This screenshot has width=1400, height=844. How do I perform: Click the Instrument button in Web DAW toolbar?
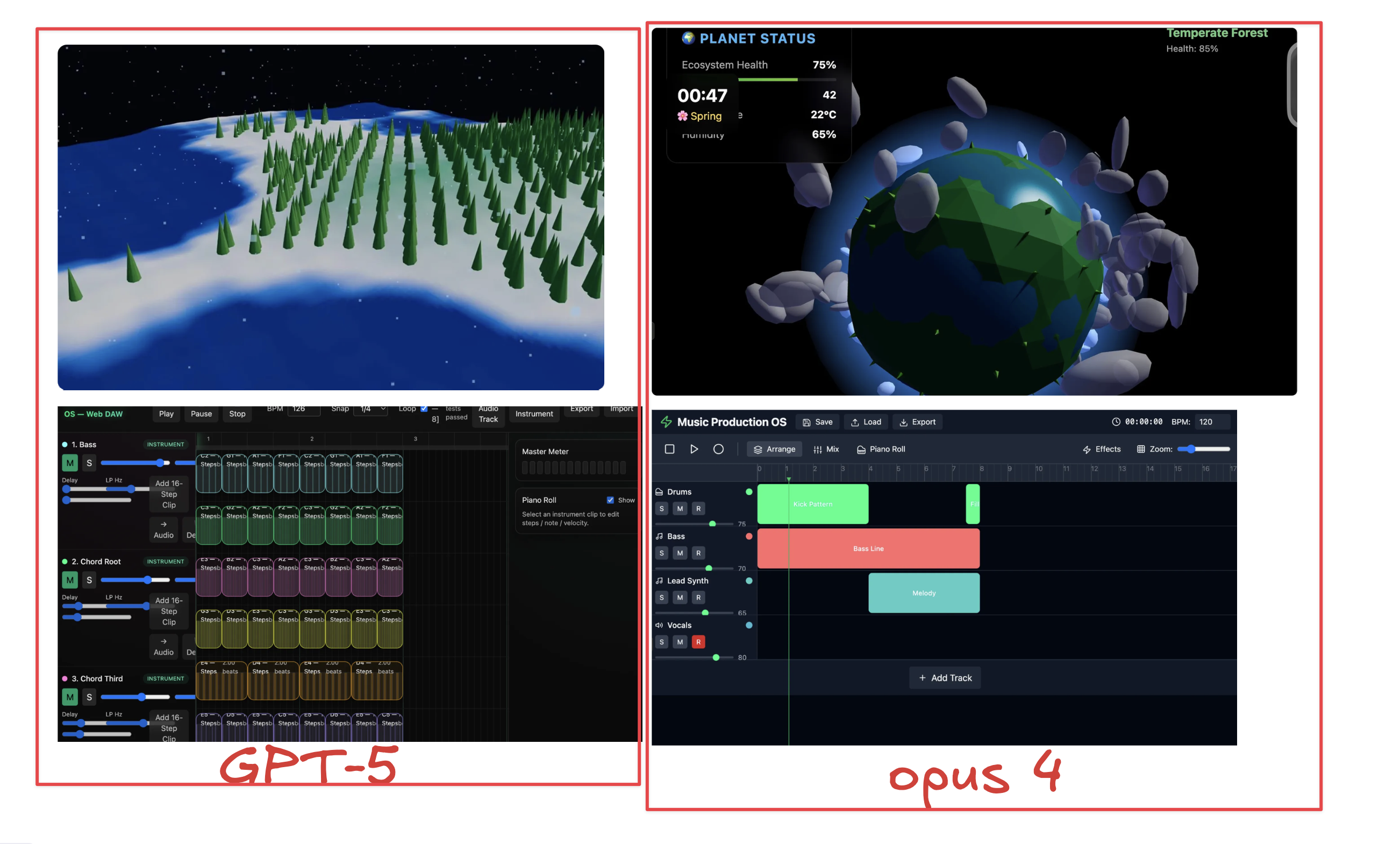click(x=534, y=414)
